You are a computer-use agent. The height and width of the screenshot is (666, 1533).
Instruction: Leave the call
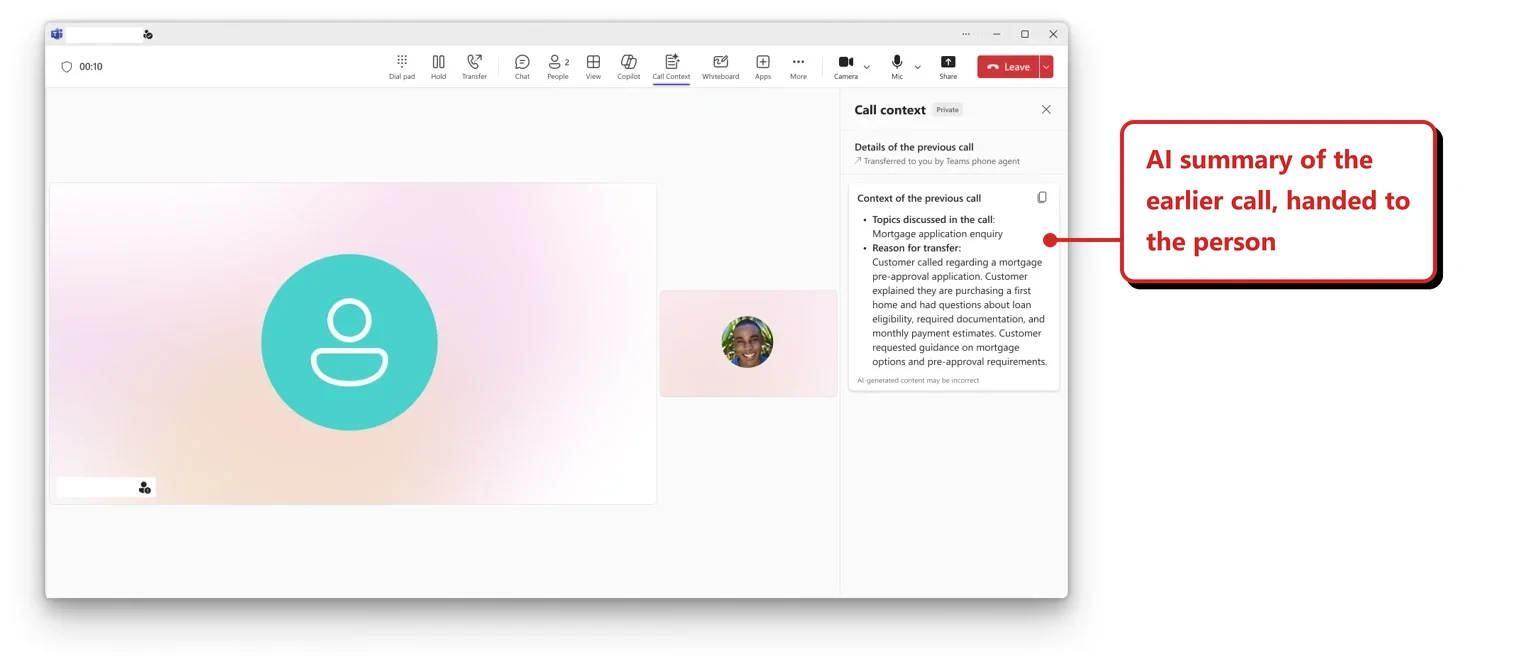coord(1008,67)
